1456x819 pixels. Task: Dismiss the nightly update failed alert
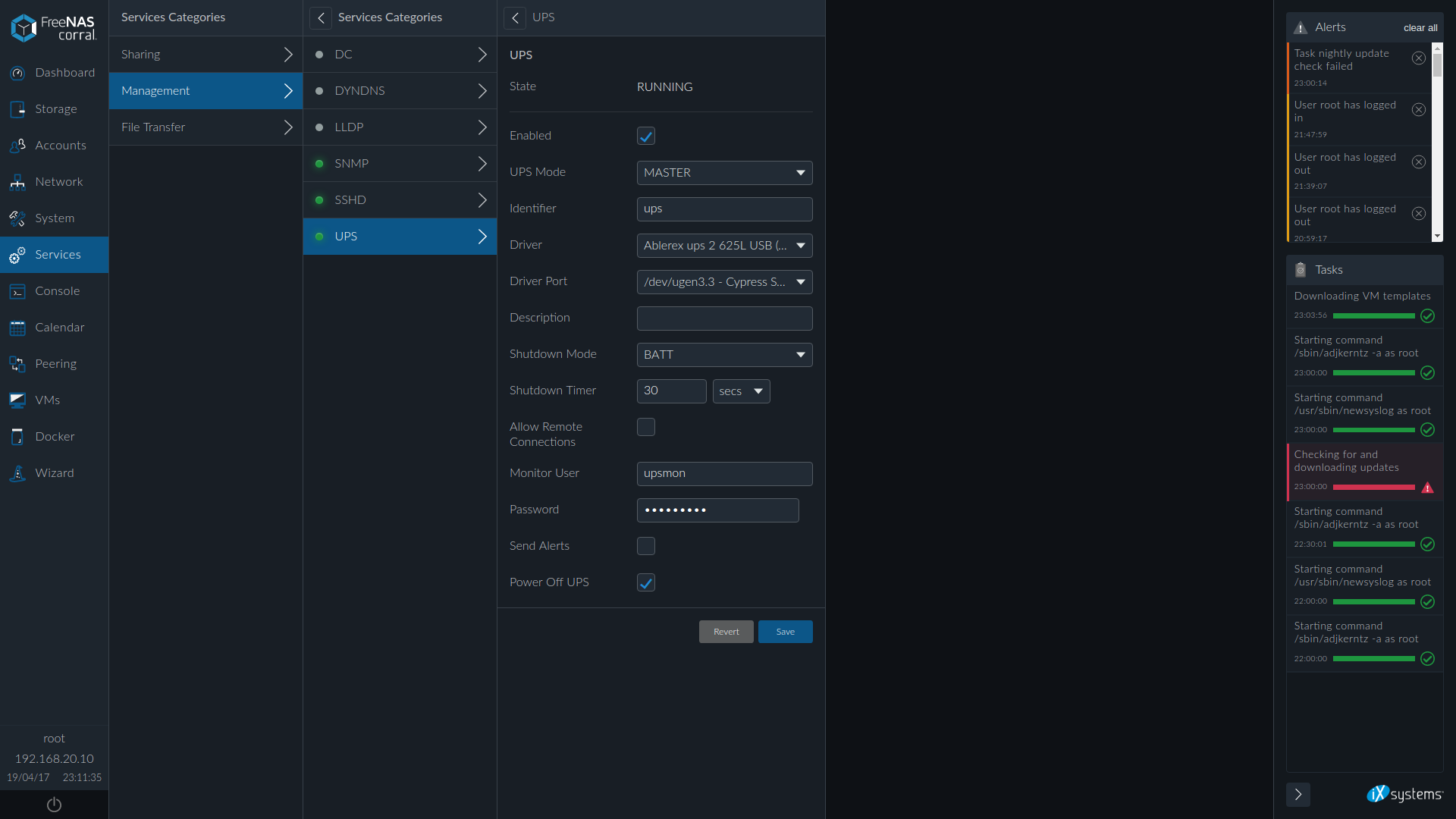pos(1418,58)
